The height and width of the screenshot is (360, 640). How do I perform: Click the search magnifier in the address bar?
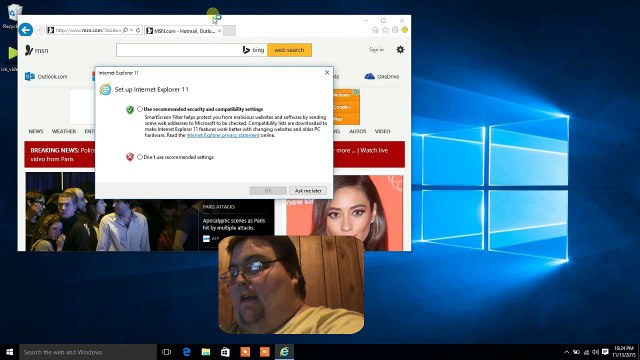point(125,30)
